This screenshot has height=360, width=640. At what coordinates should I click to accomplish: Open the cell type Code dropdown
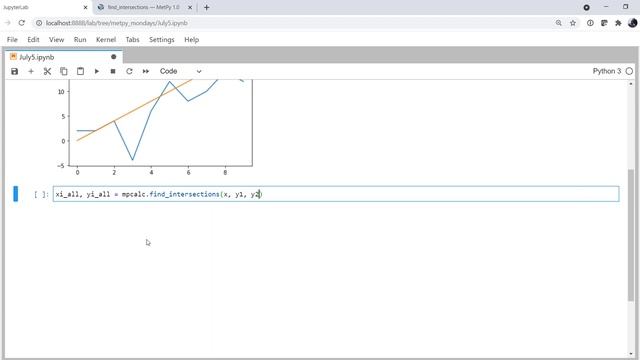tap(180, 71)
